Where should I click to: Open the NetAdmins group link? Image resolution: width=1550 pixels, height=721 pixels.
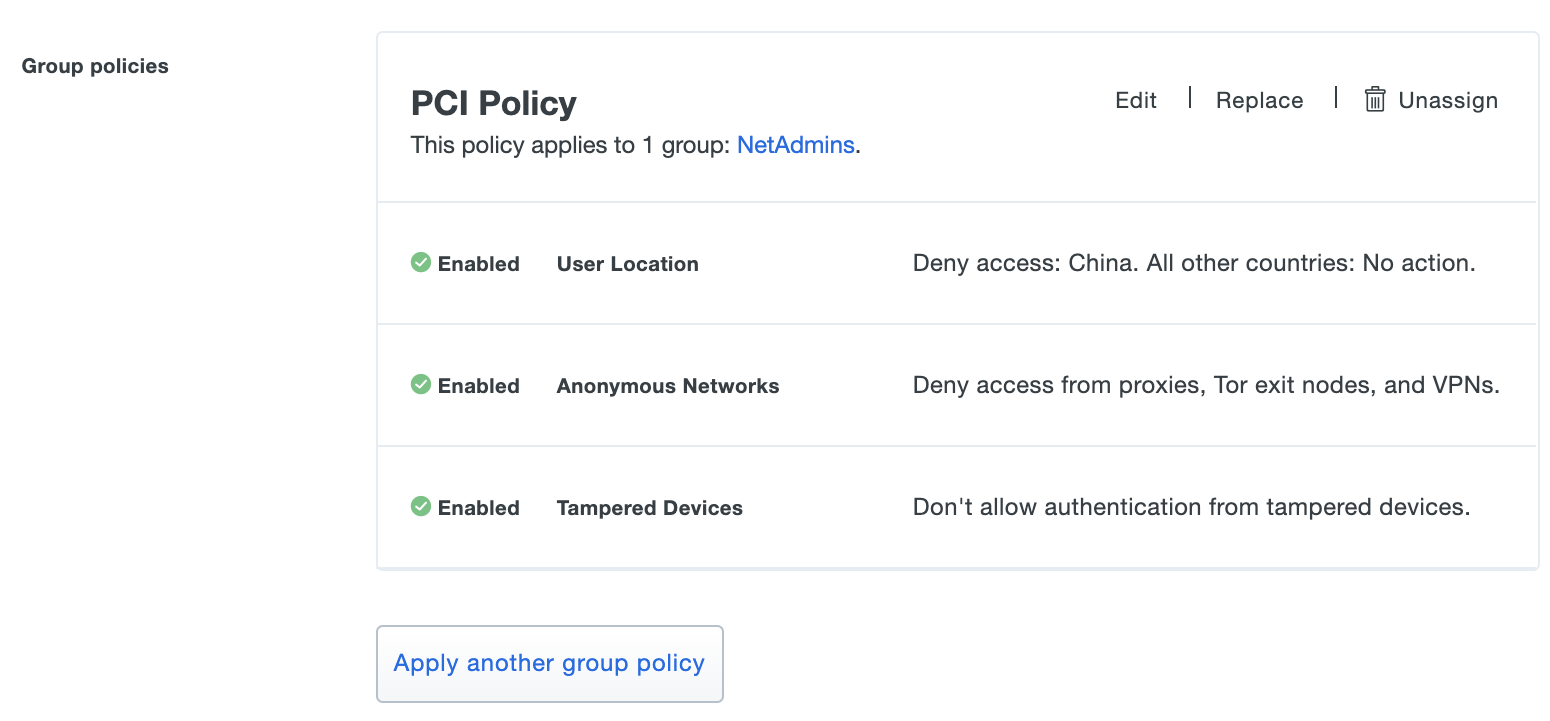point(795,145)
